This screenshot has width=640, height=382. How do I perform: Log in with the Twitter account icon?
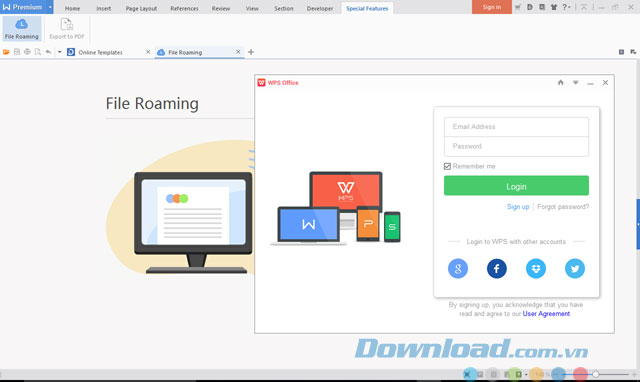point(575,269)
